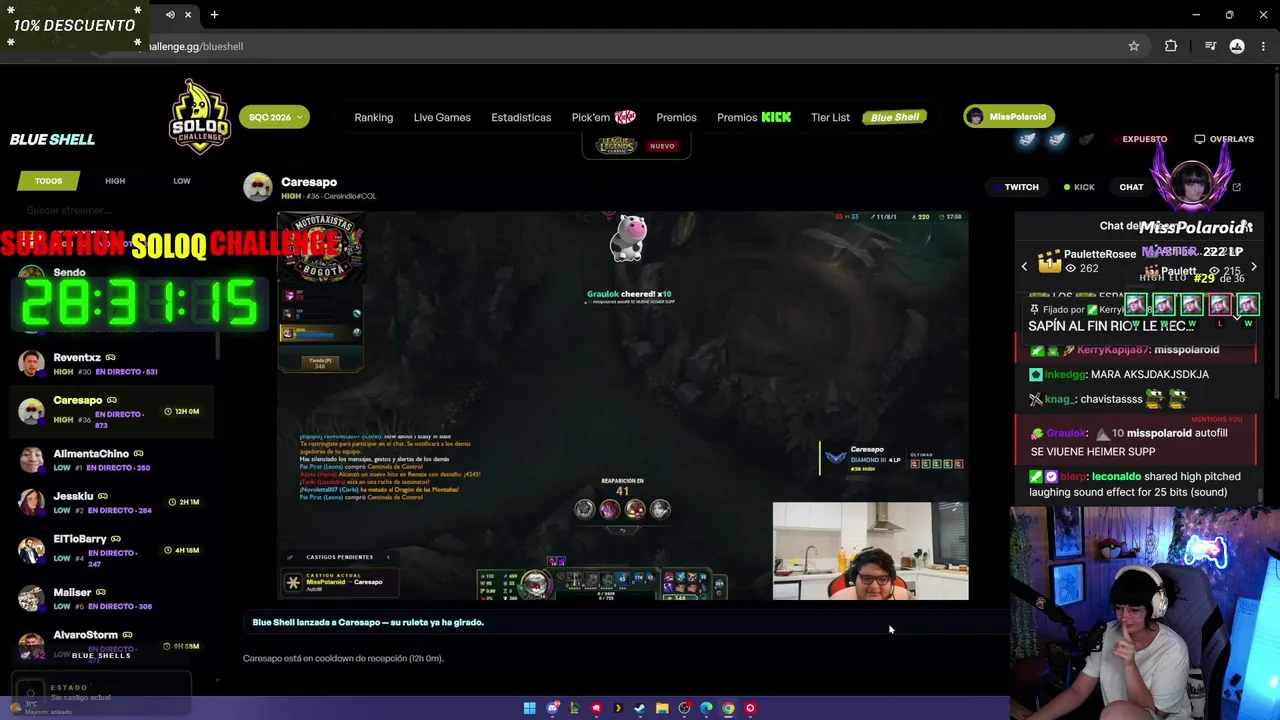Open the Pick'em KitKat page
The image size is (1280, 720).
point(604,117)
